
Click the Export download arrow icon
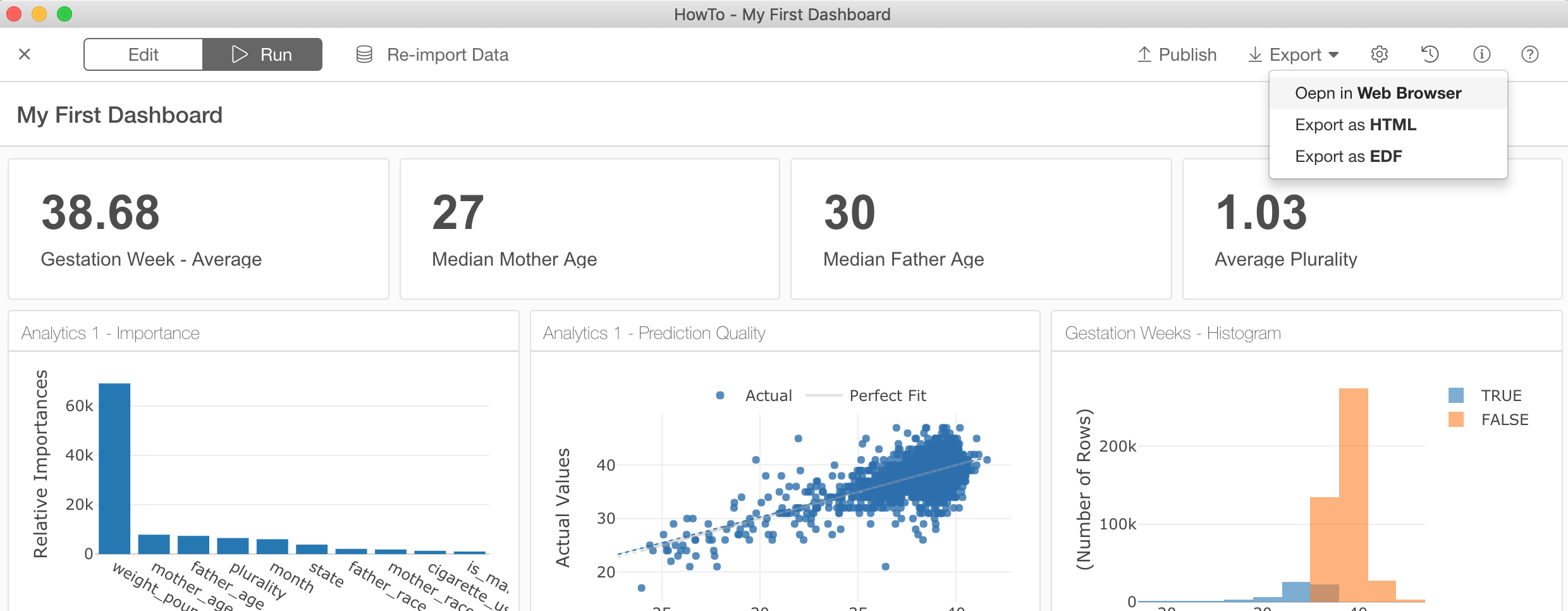tap(1255, 54)
